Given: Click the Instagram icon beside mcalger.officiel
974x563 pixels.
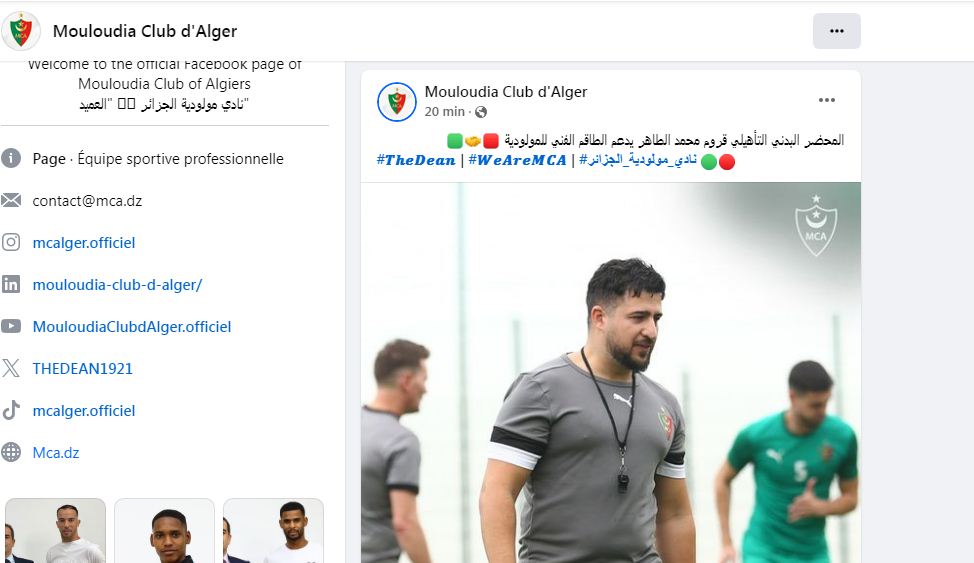Looking at the screenshot, I should point(11,242).
